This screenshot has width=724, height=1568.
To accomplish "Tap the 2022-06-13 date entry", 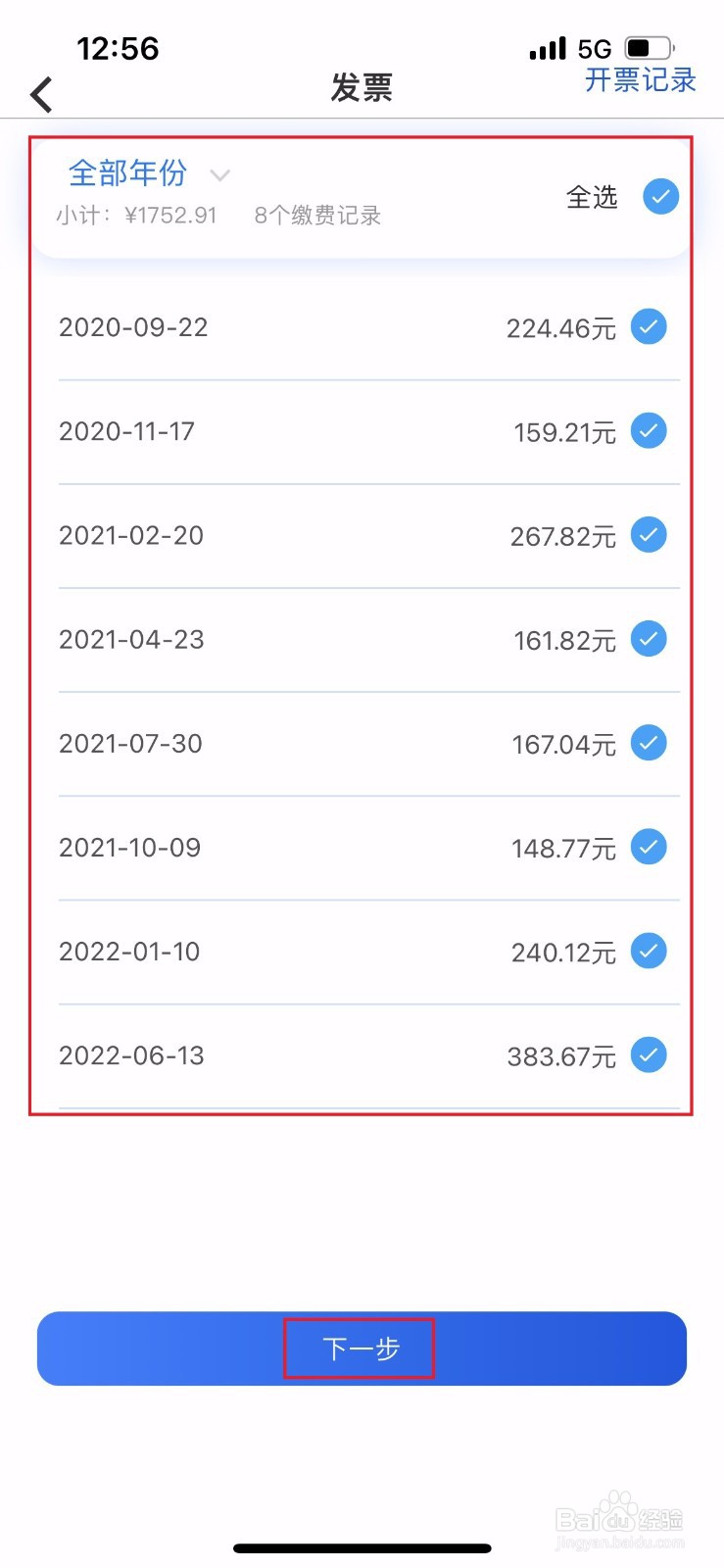I will [x=131, y=1055].
